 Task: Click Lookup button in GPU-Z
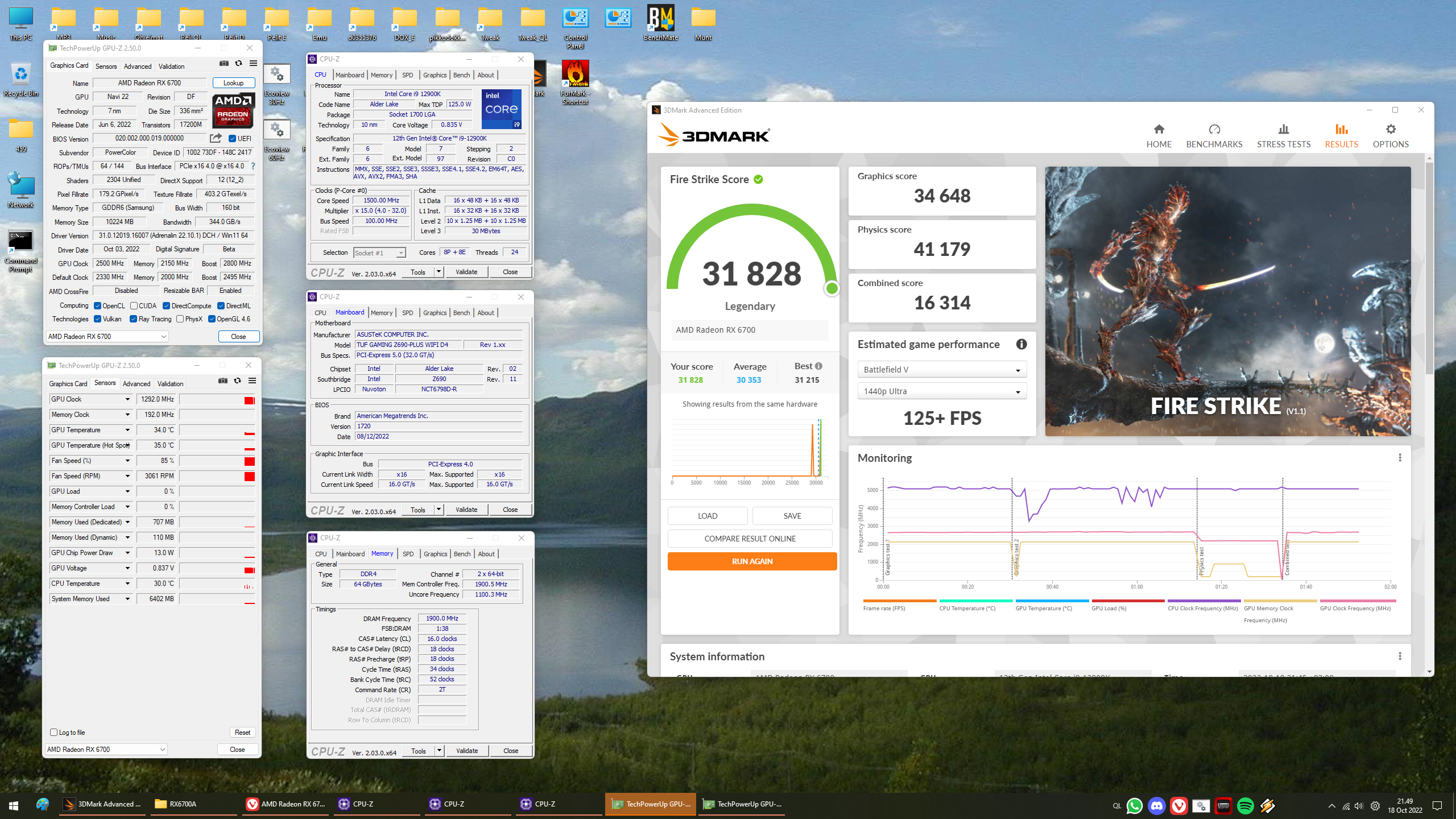point(233,83)
